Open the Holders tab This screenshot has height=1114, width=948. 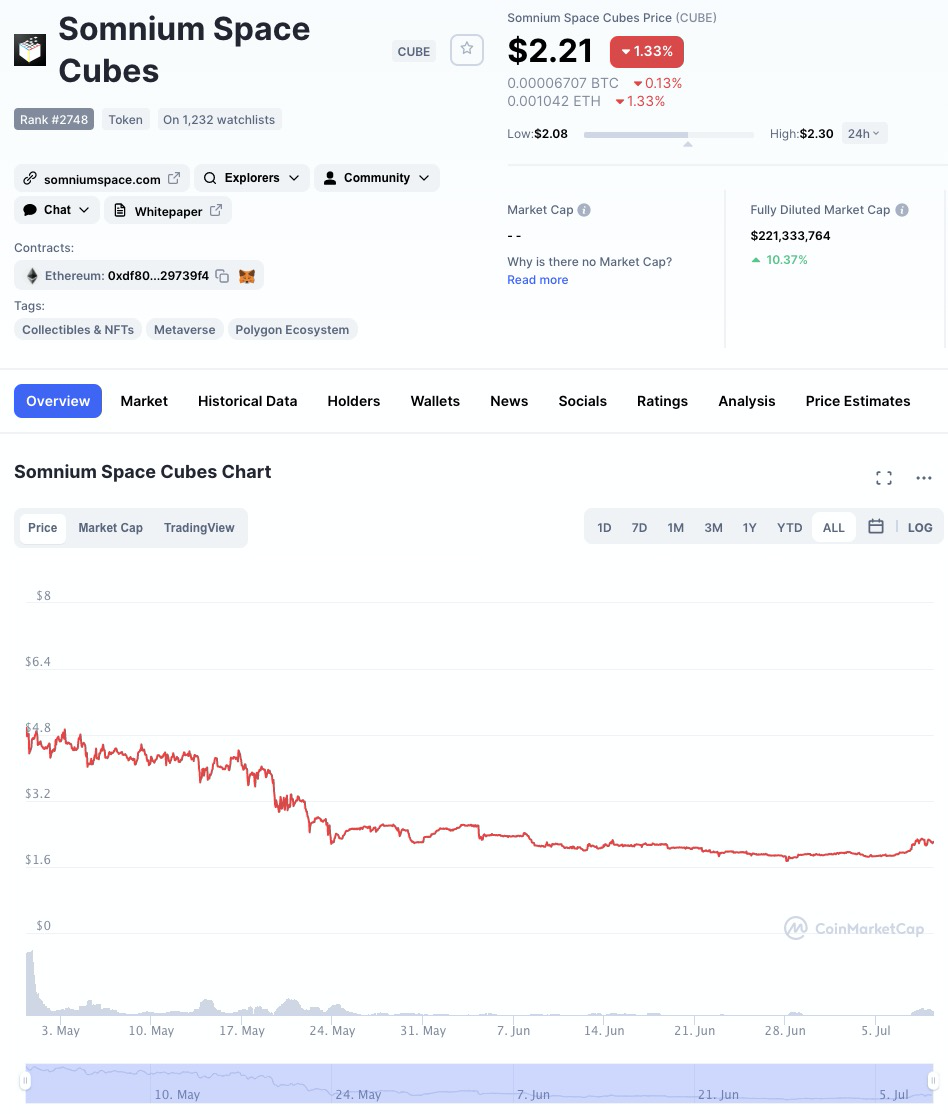click(x=354, y=401)
